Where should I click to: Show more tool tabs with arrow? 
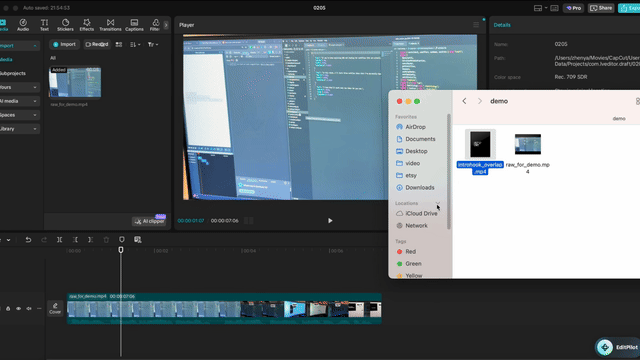(166, 25)
